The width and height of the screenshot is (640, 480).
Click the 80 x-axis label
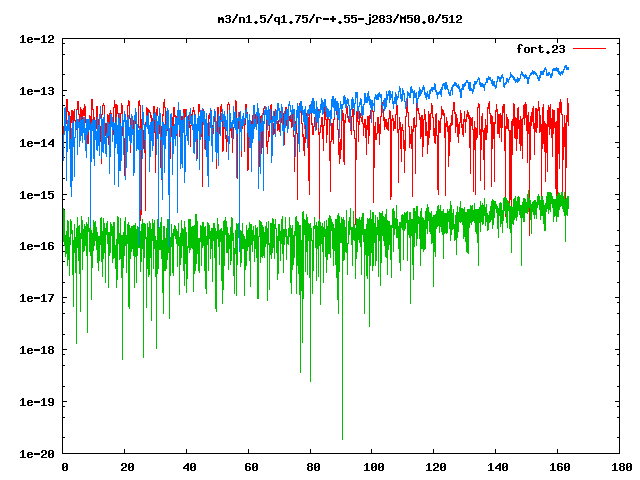(x=313, y=467)
